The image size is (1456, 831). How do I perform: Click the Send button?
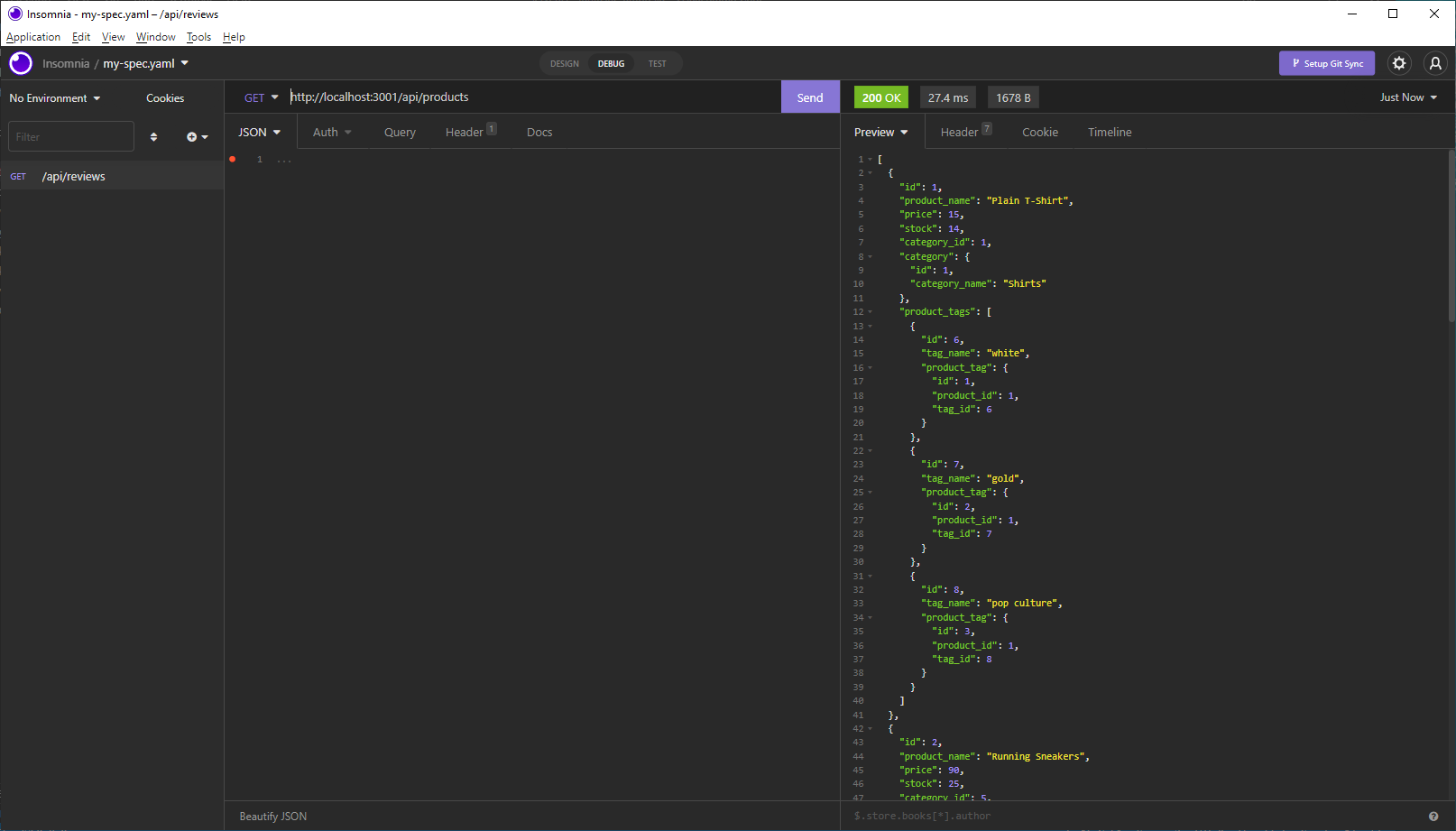pos(810,97)
